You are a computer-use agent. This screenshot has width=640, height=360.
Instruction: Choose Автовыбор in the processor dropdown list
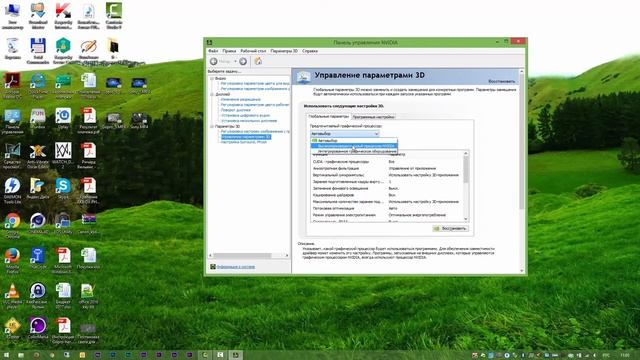(354, 140)
